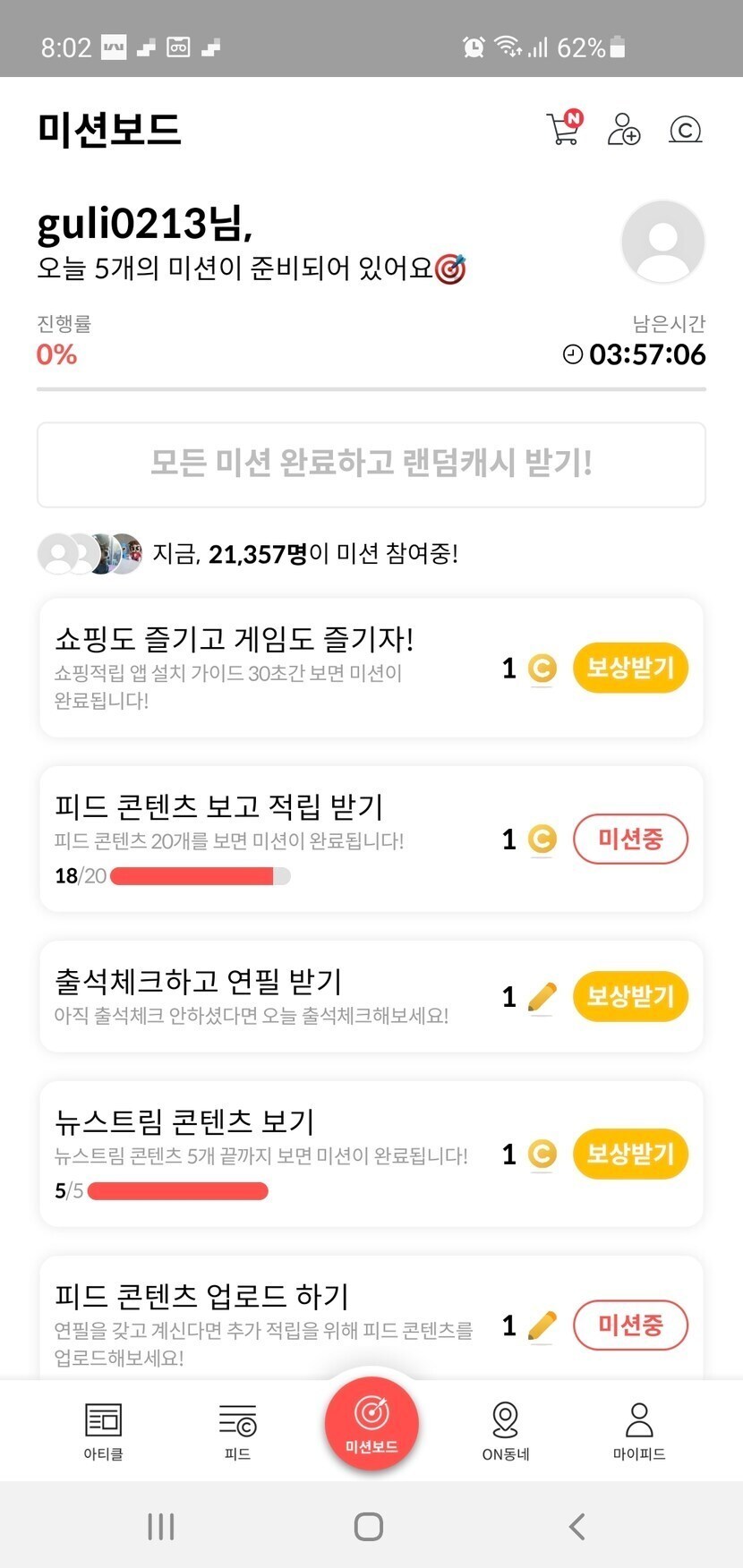Open the cash coin icon in header
Viewport: 743px width, 1568px height.
point(686,130)
